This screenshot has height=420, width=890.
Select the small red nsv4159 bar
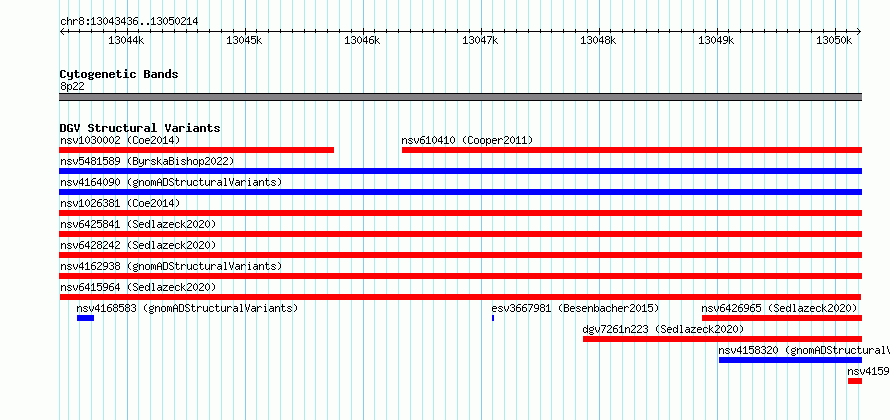(855, 381)
